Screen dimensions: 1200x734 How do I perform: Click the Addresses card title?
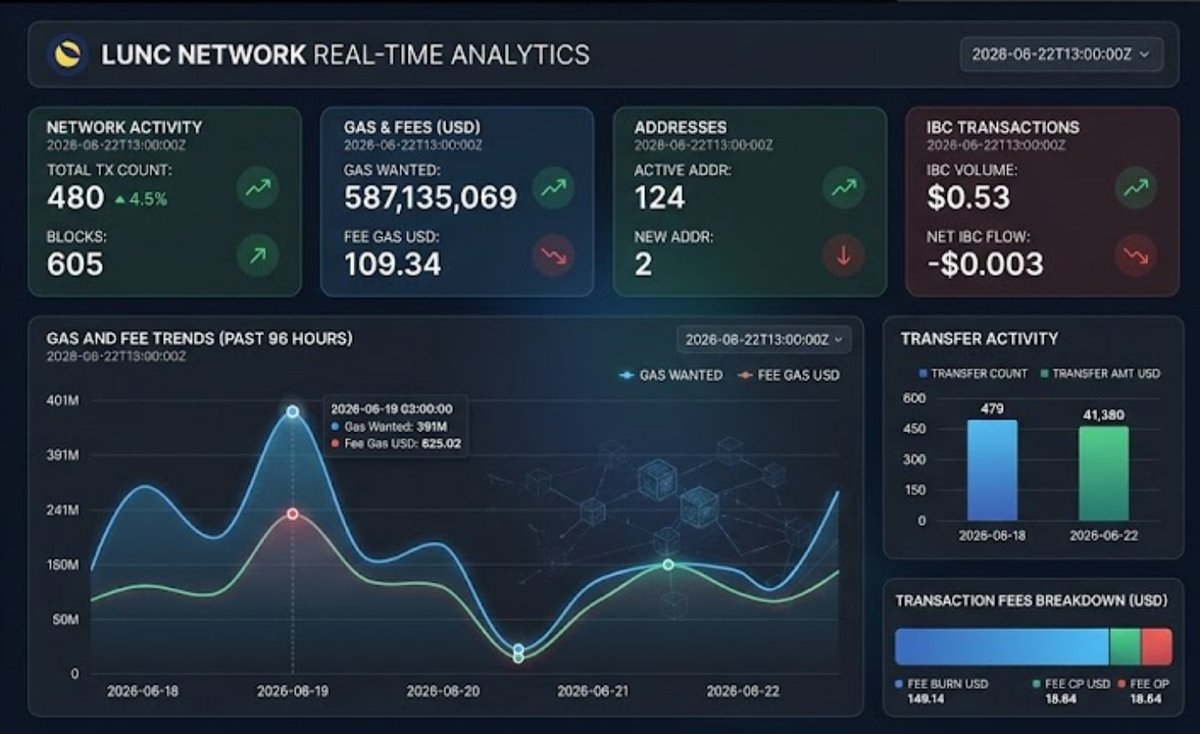pos(681,127)
